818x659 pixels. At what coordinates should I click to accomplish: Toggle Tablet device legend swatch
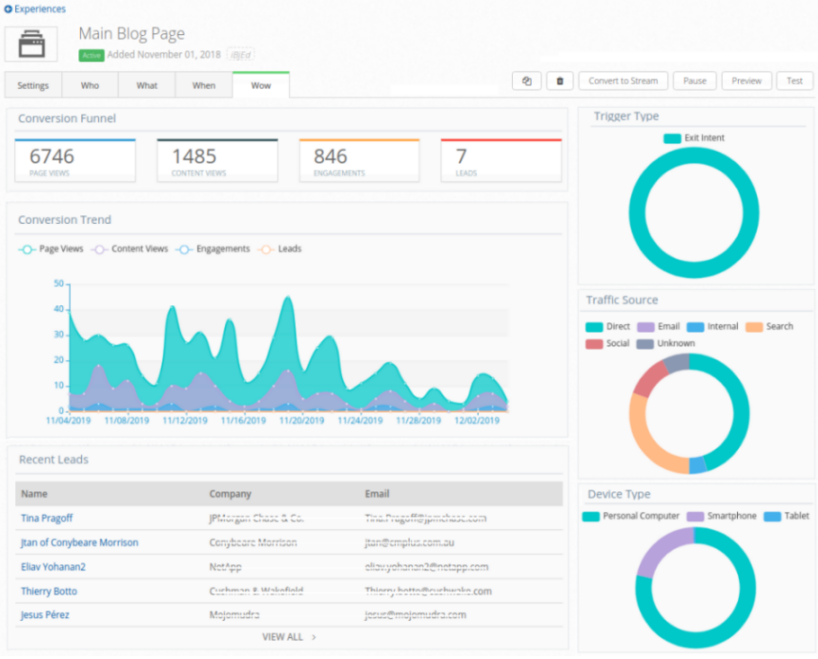click(x=773, y=517)
